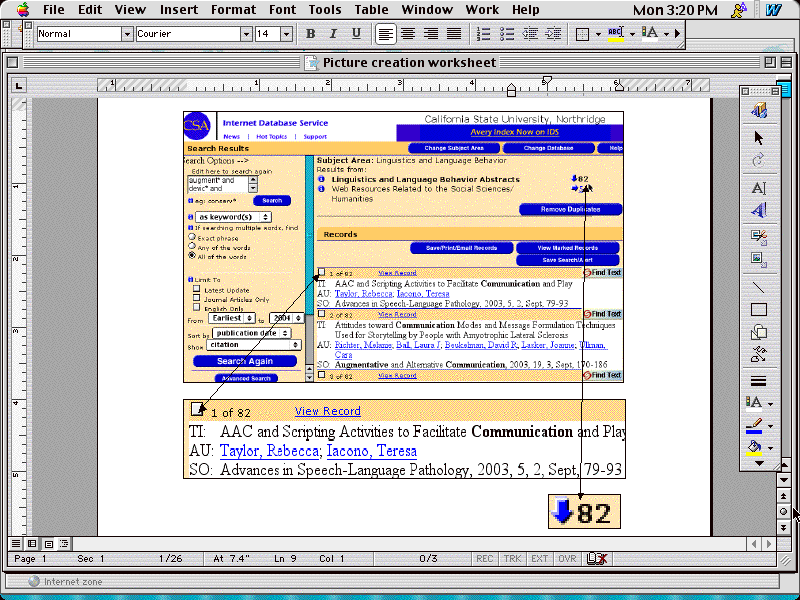Set the Align Right toggle

(431, 34)
